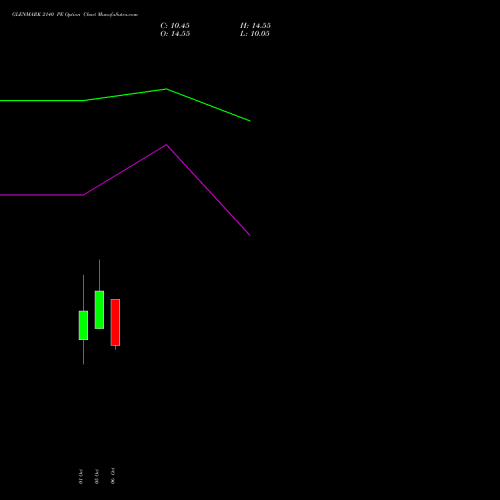This screenshot has height=500, width=500.
Task: Click the GLENMARK PE Option chart title
Action: click(x=75, y=15)
